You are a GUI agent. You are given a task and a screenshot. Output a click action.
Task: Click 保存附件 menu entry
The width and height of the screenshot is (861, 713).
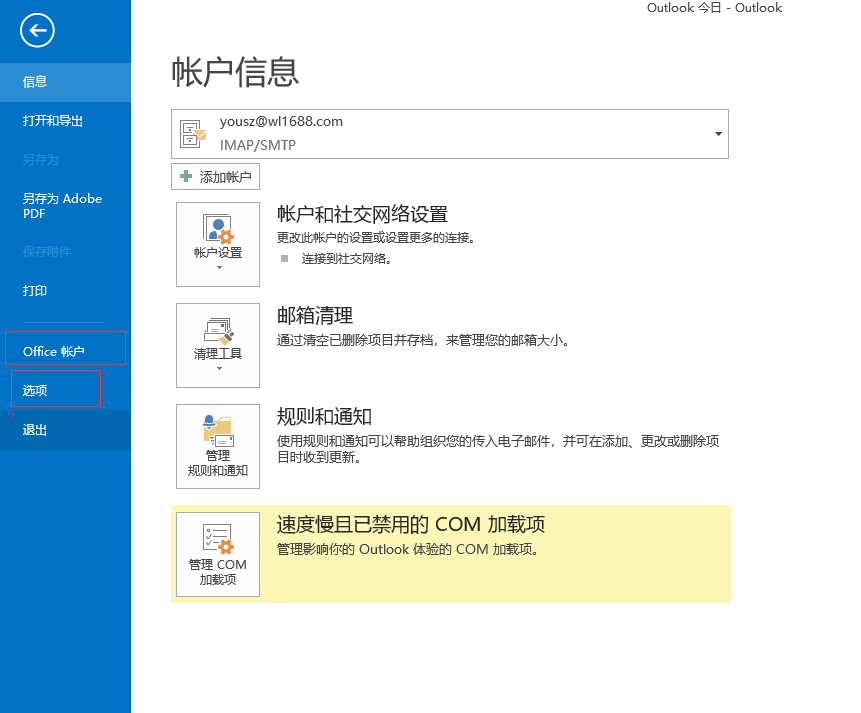pos(65,252)
